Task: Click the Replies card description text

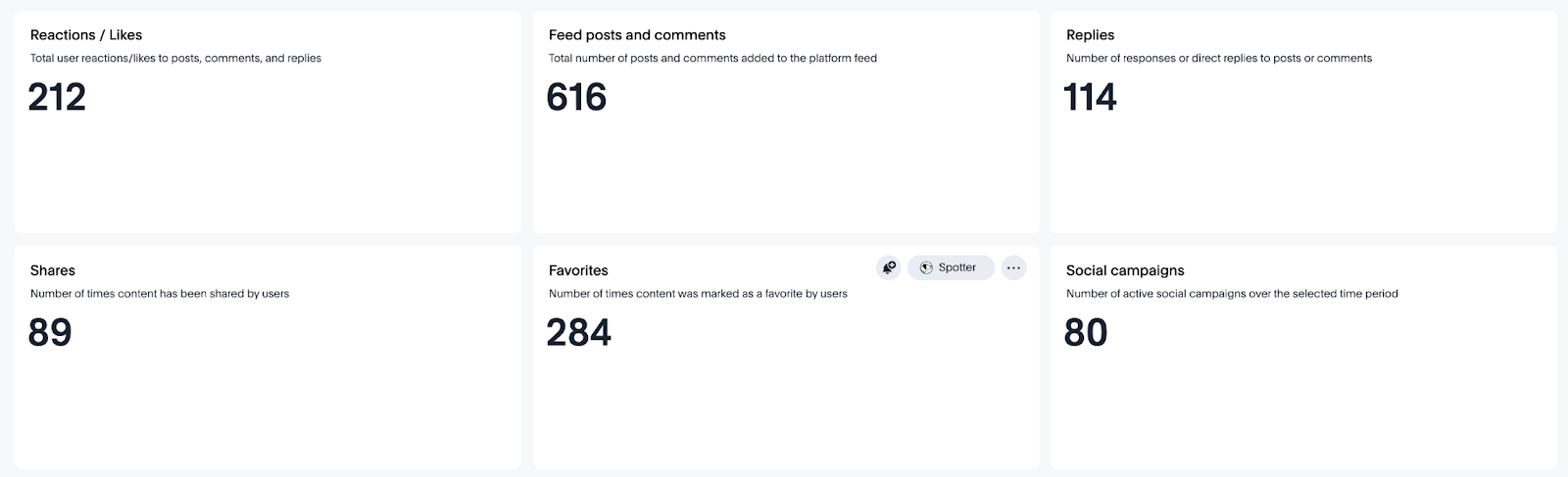Action: pos(1218,59)
